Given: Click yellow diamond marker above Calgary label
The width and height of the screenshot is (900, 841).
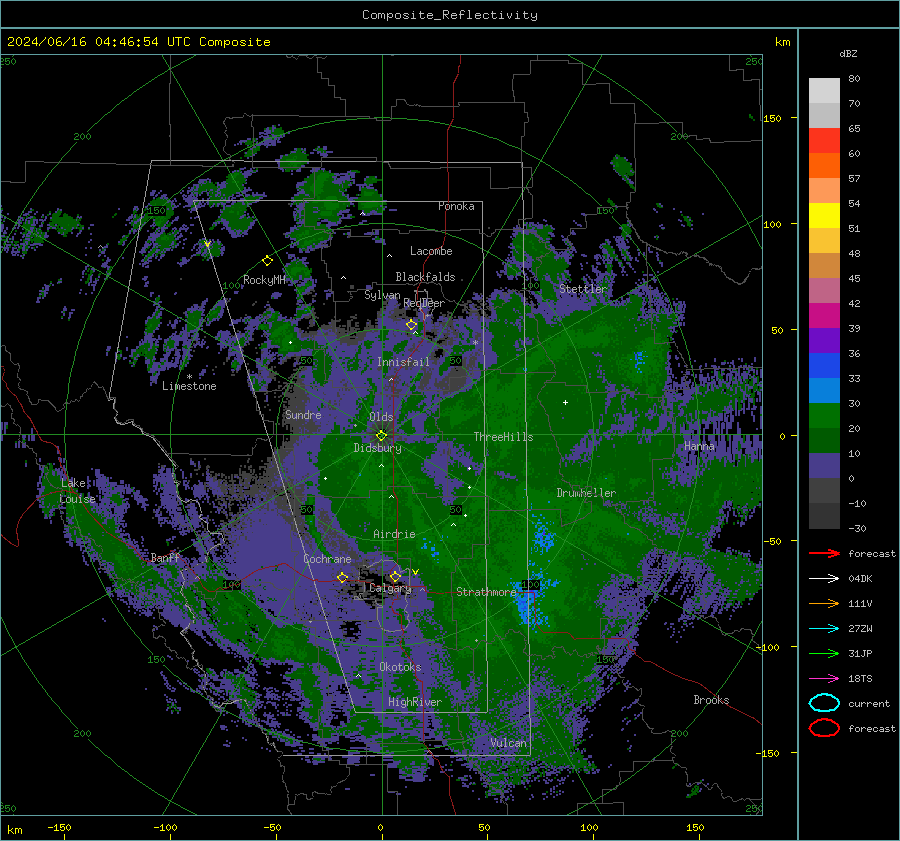Looking at the screenshot, I should 395,576.
